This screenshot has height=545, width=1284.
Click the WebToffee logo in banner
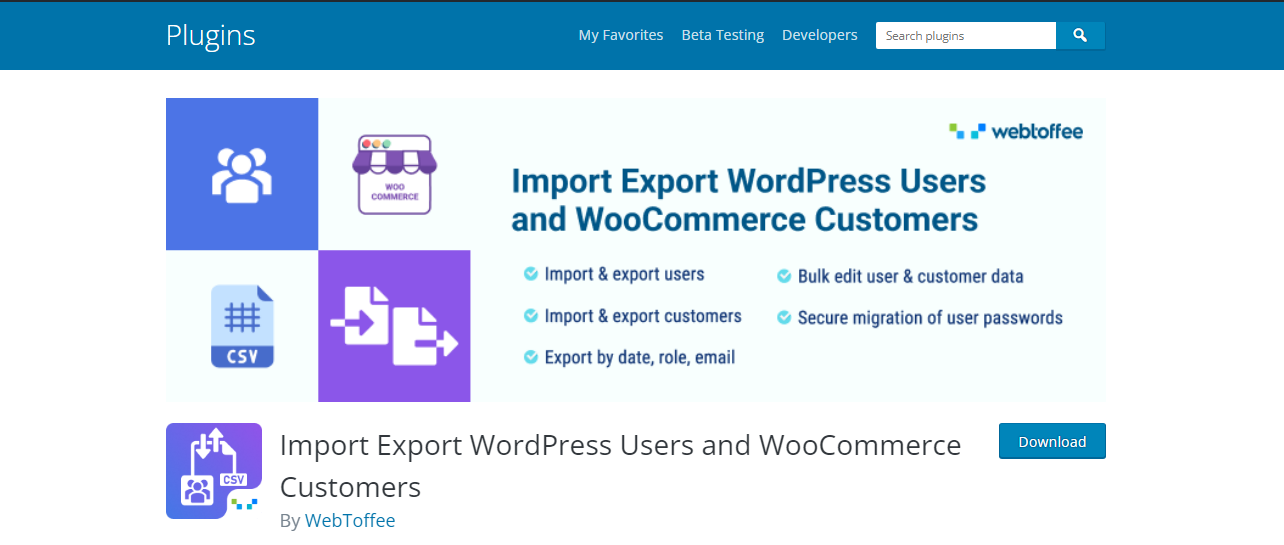1016,131
